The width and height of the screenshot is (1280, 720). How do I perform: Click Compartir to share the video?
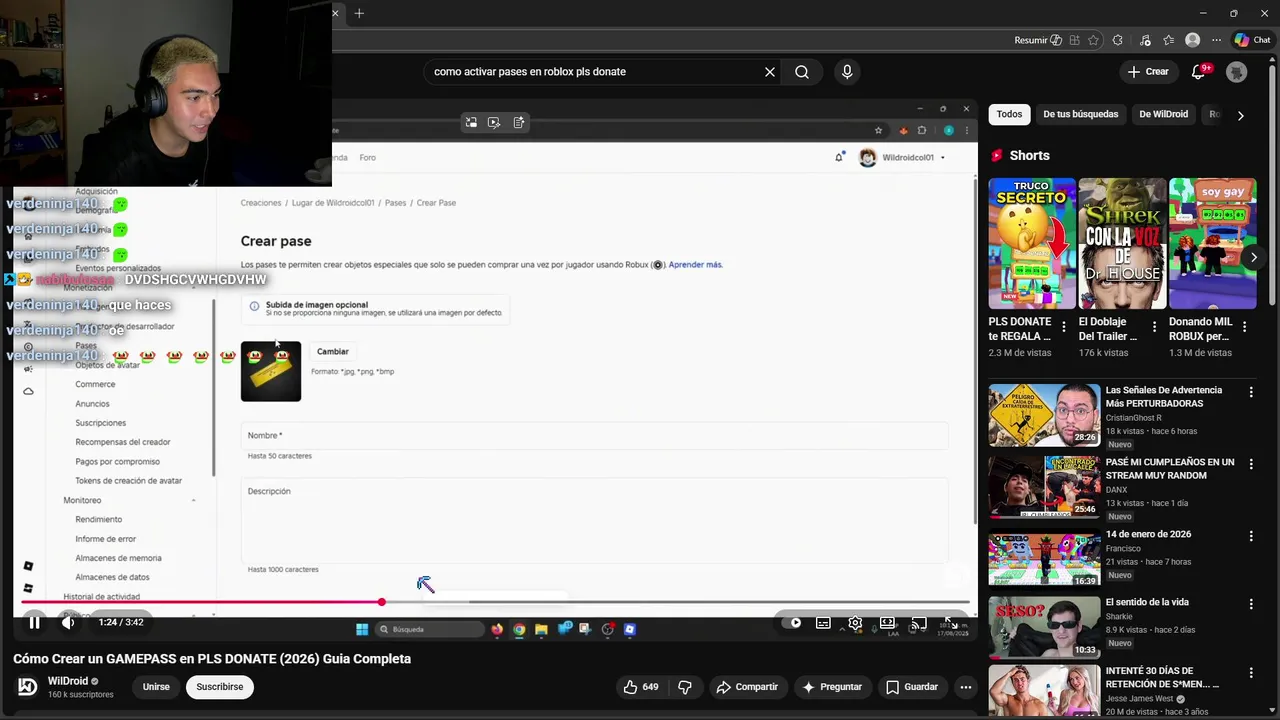click(x=747, y=687)
